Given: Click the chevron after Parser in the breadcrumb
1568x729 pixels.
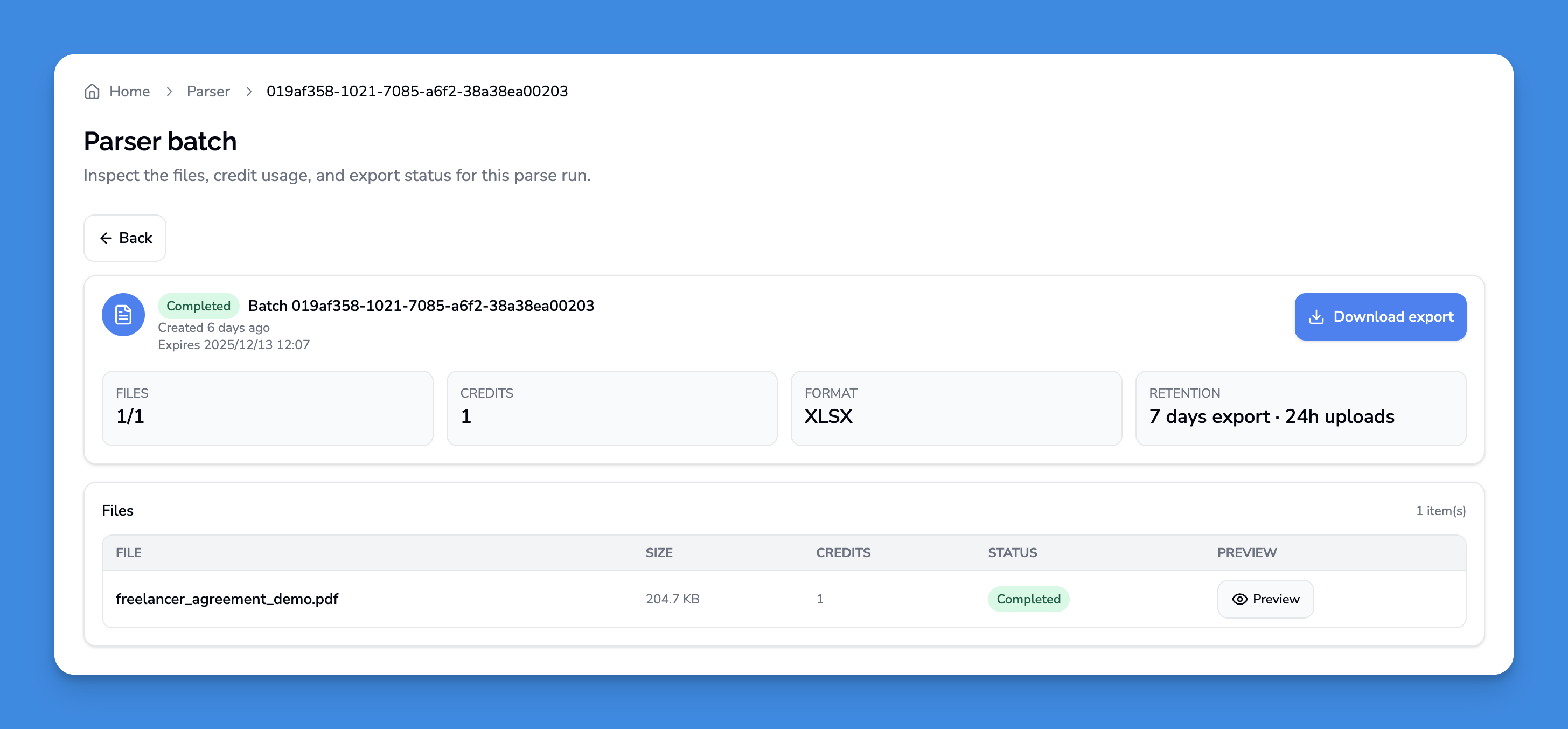Looking at the screenshot, I should point(249,92).
